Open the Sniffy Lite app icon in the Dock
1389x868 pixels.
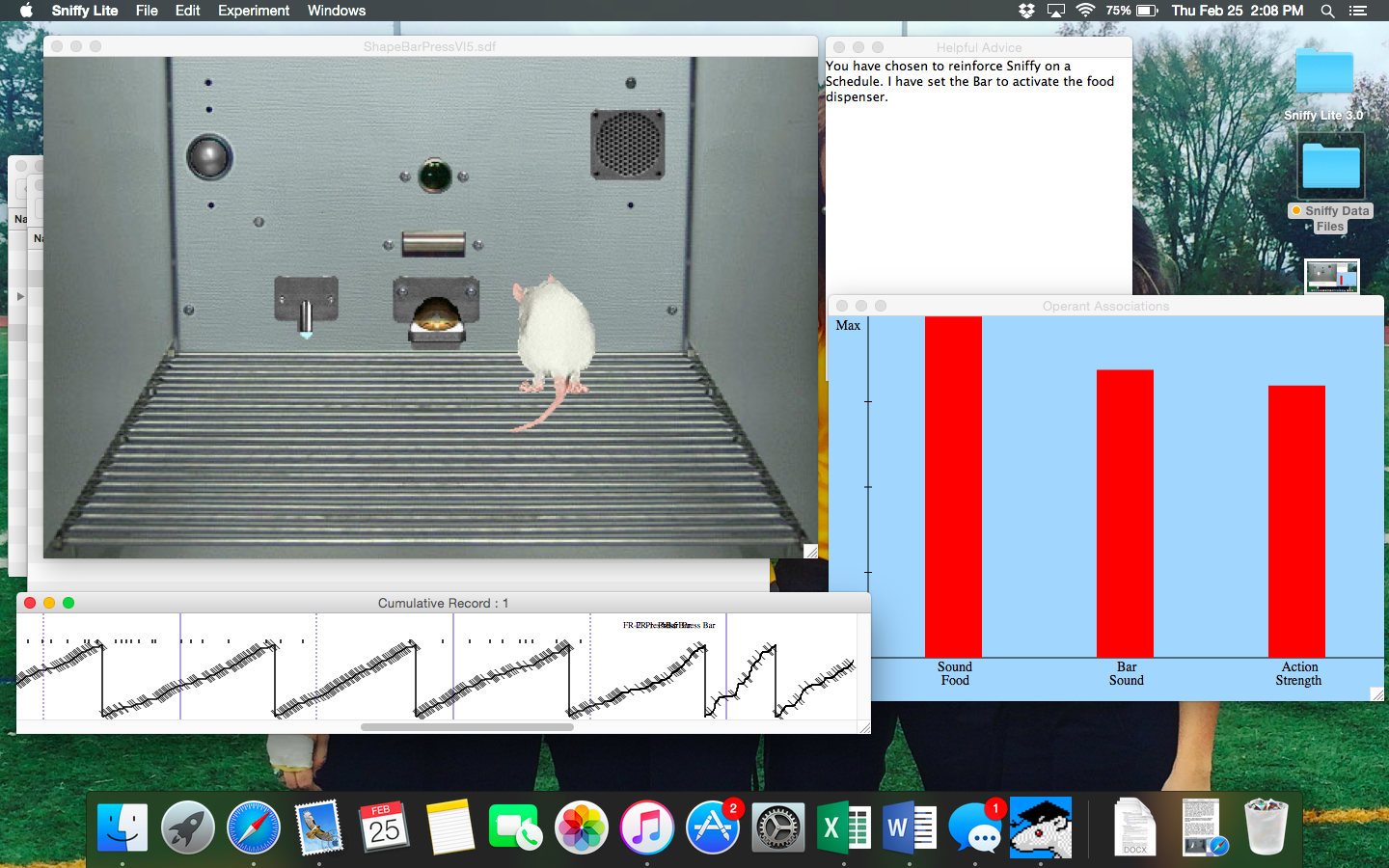click(x=1041, y=827)
